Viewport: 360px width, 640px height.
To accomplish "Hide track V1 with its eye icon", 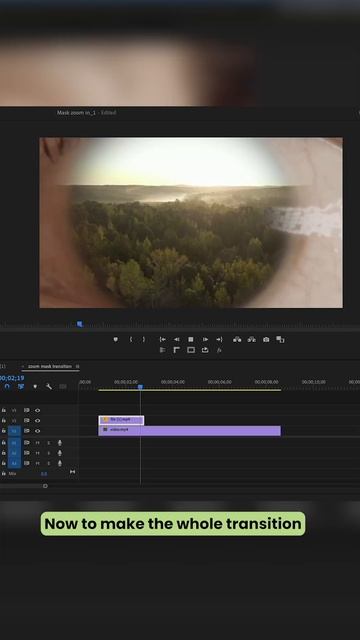I will click(38, 431).
